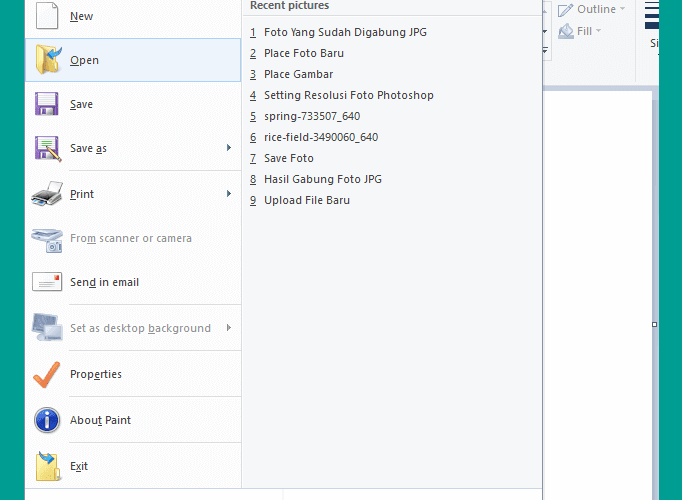
Task: Expand the Print submenu arrow
Action: pyautogui.click(x=229, y=193)
